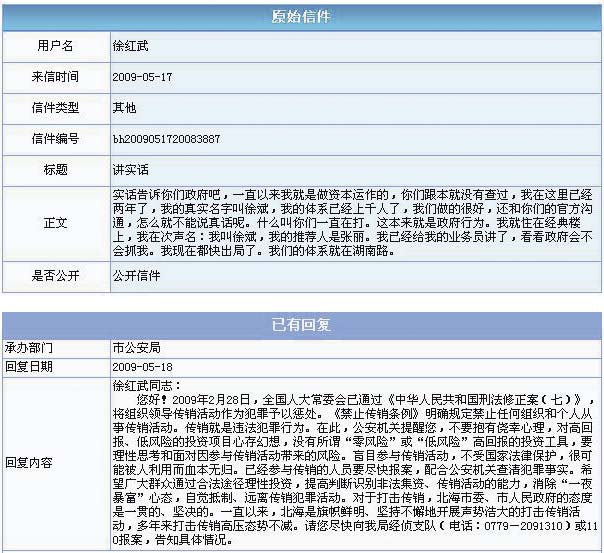The height and width of the screenshot is (553, 604).
Task: Select the received date 2009-05-17
Action: tap(142, 77)
